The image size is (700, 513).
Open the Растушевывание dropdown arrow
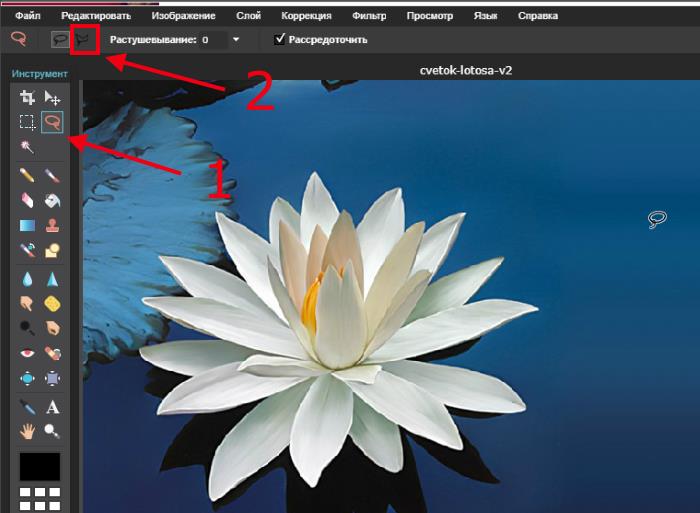[x=236, y=40]
